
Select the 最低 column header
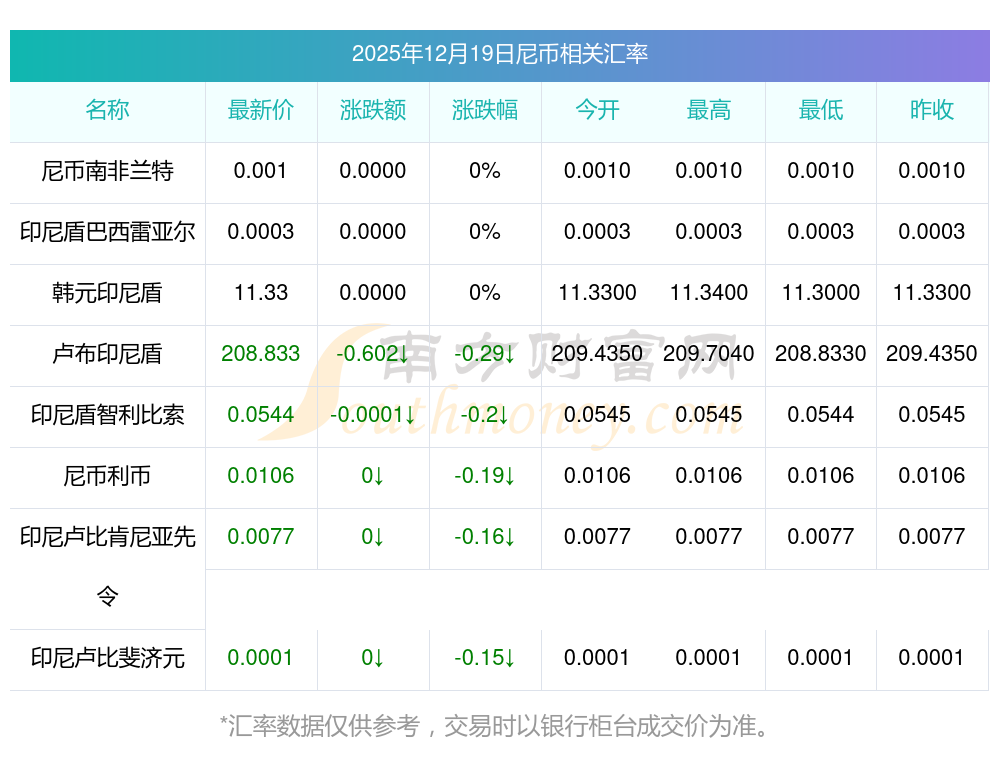821,110
